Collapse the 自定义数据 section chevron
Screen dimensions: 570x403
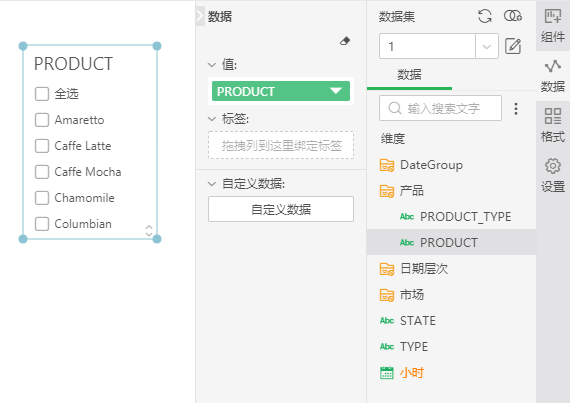click(212, 184)
